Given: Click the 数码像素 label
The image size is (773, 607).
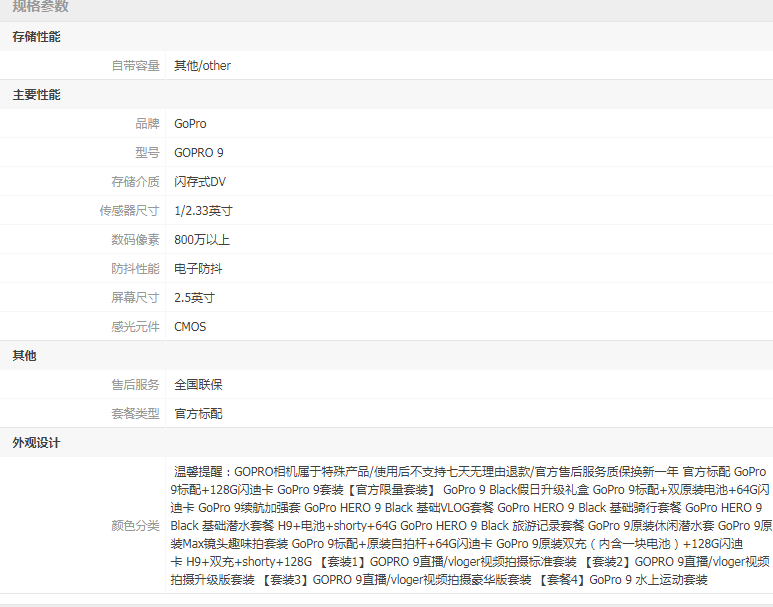Looking at the screenshot, I should [x=136, y=240].
